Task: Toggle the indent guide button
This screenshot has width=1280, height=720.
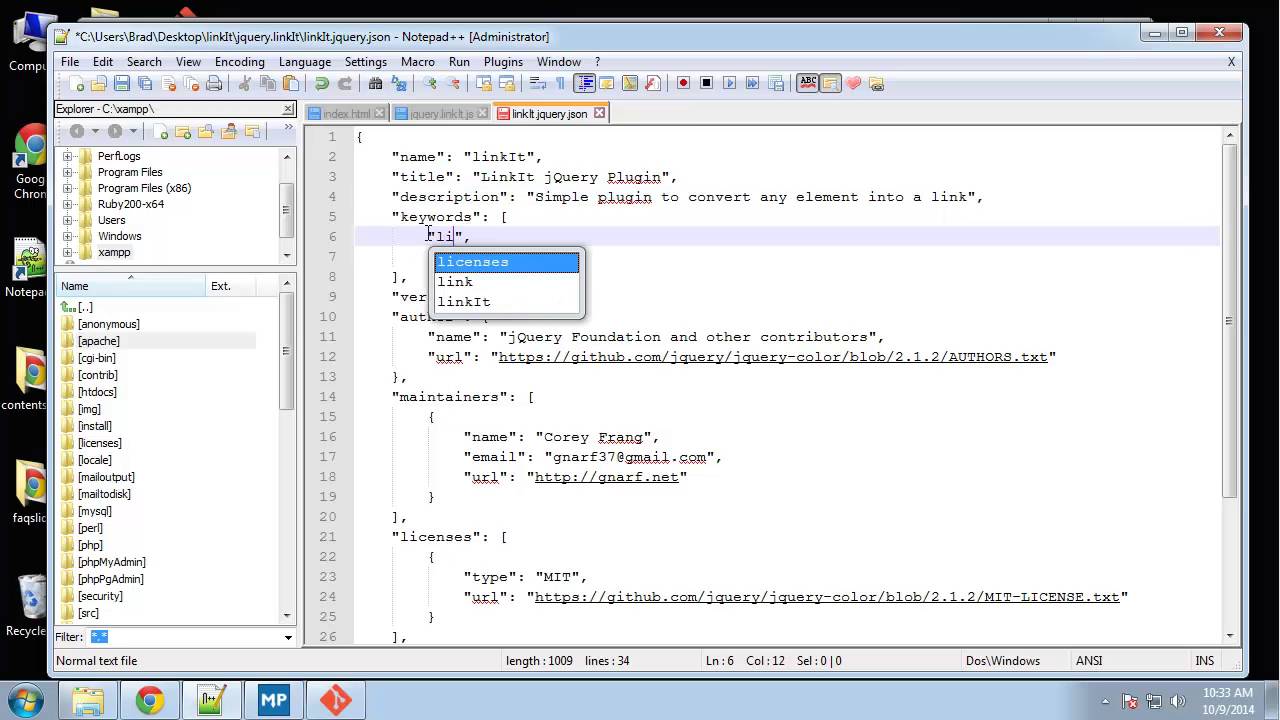Action: click(585, 83)
